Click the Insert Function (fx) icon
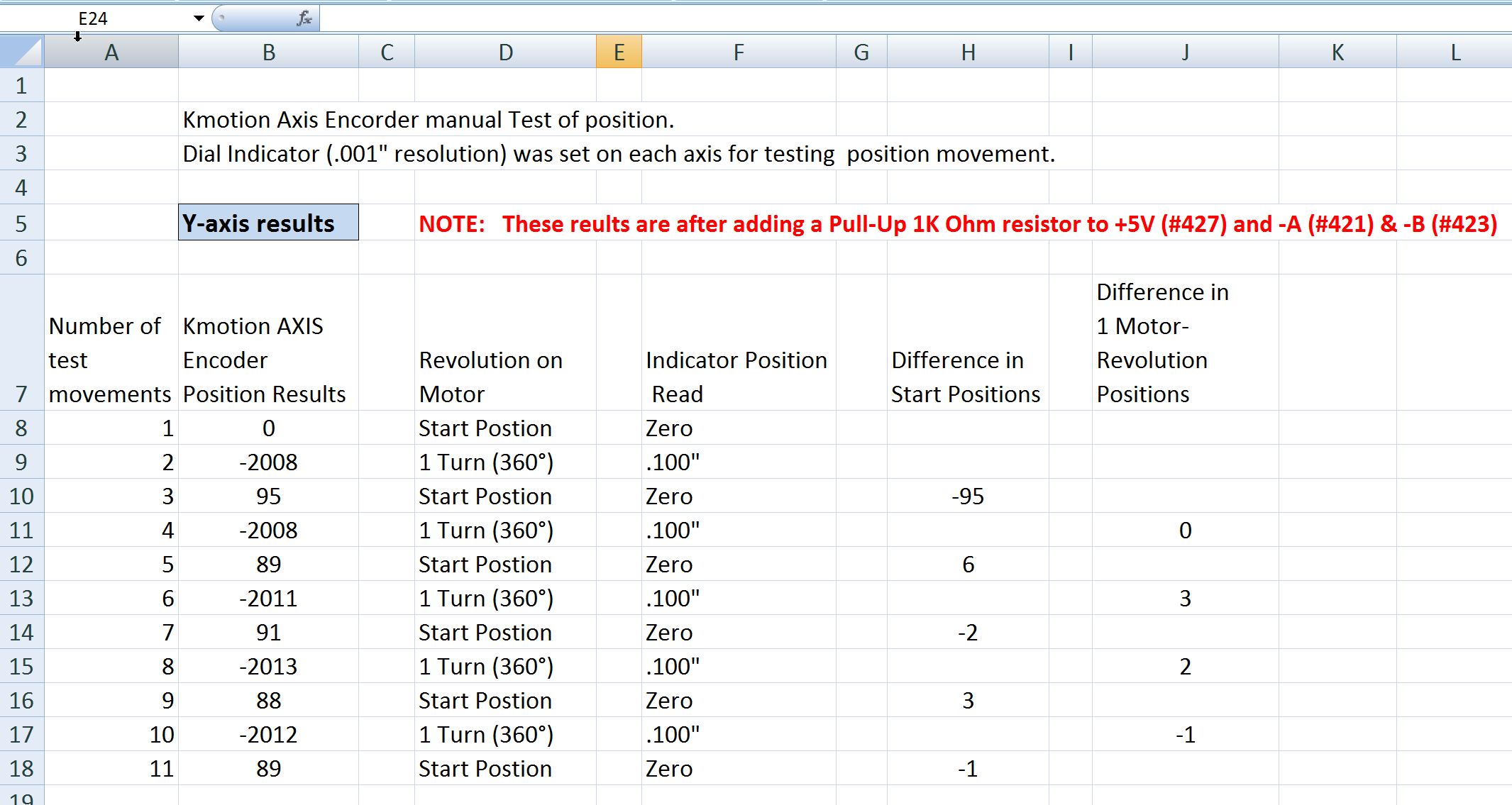 click(304, 19)
